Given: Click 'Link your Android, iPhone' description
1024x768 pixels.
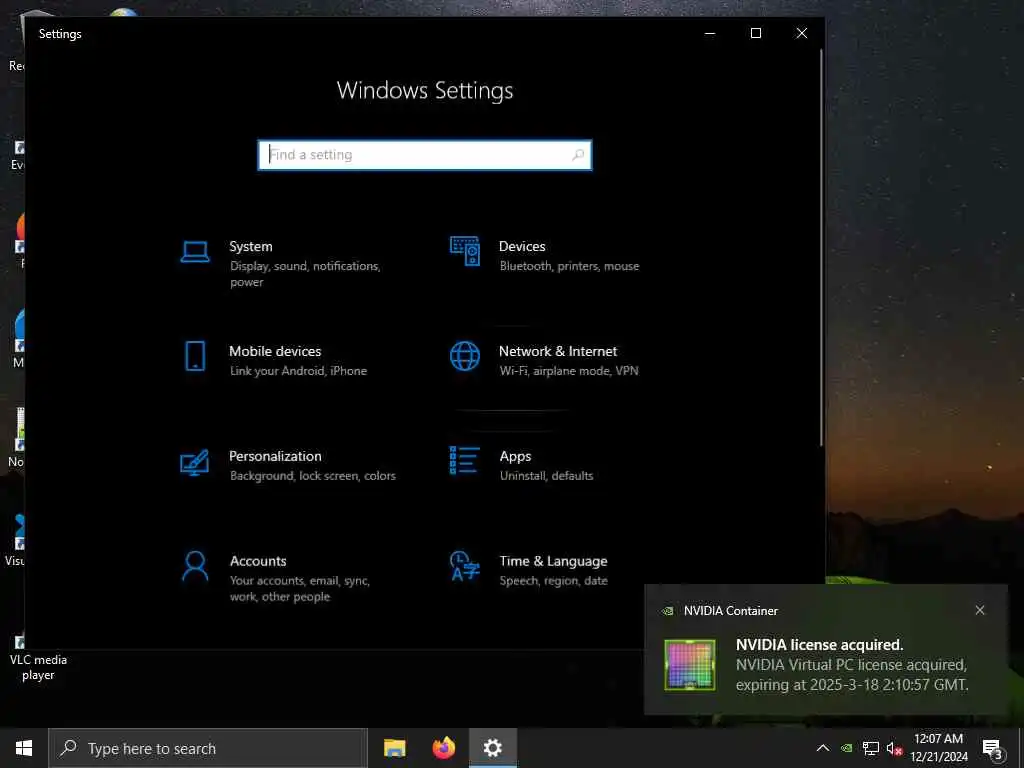Looking at the screenshot, I should tap(298, 371).
